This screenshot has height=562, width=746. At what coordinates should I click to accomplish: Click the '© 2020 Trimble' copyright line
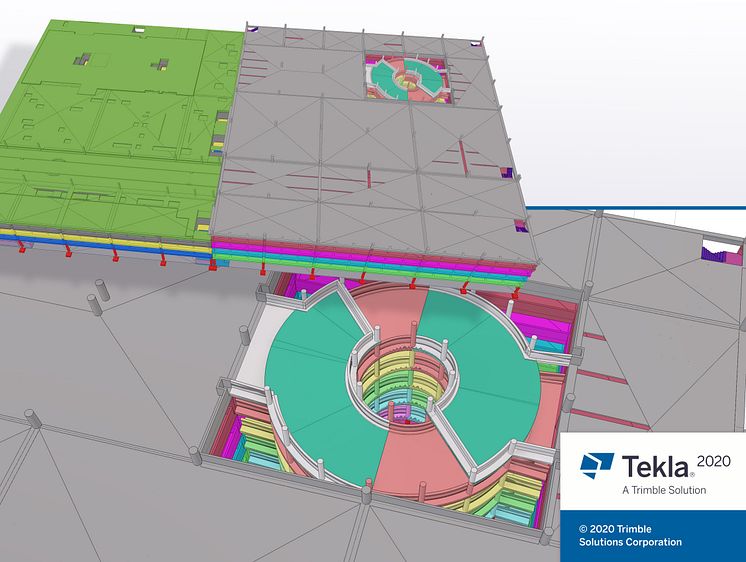click(615, 529)
